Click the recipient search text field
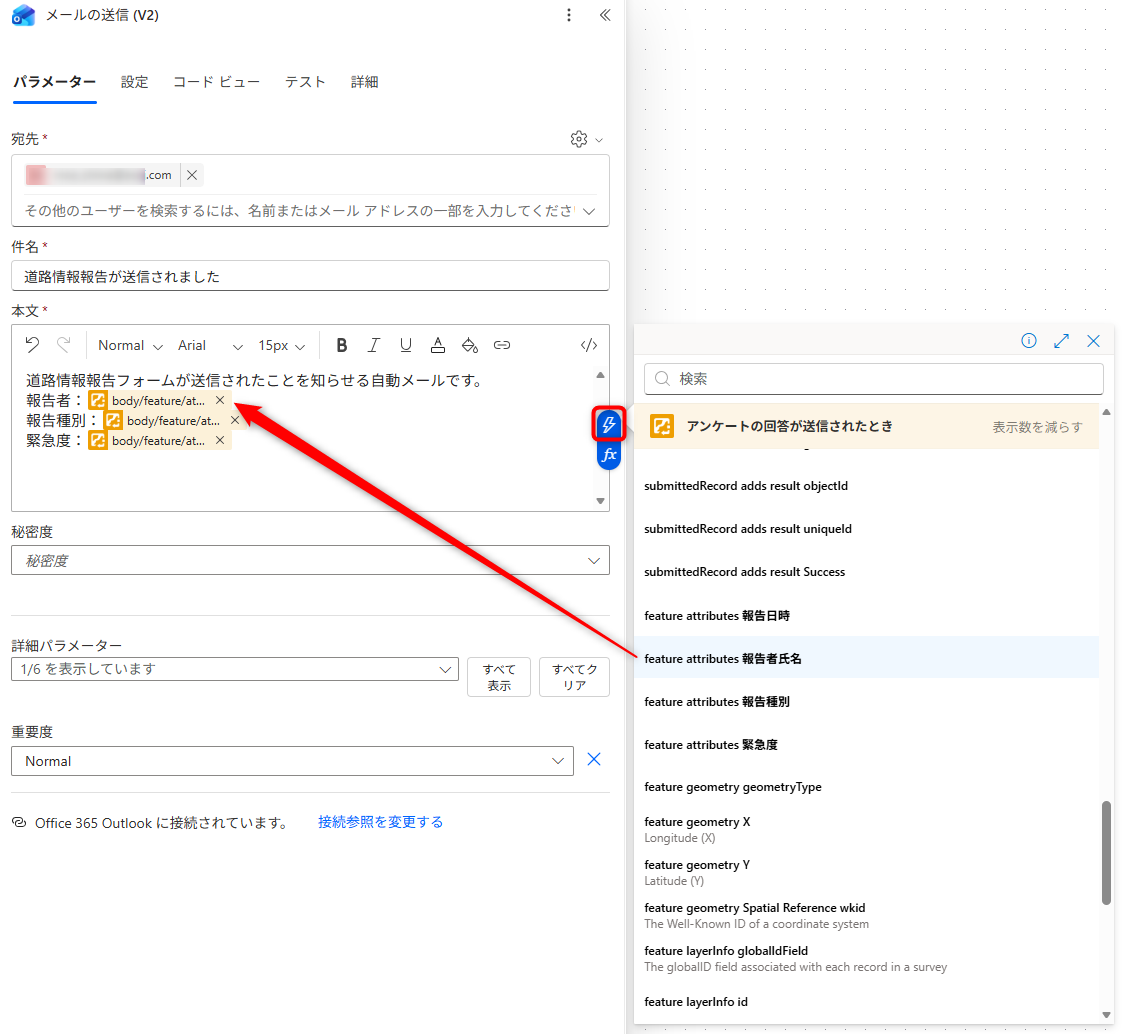Image resolution: width=1124 pixels, height=1034 pixels. point(300,211)
